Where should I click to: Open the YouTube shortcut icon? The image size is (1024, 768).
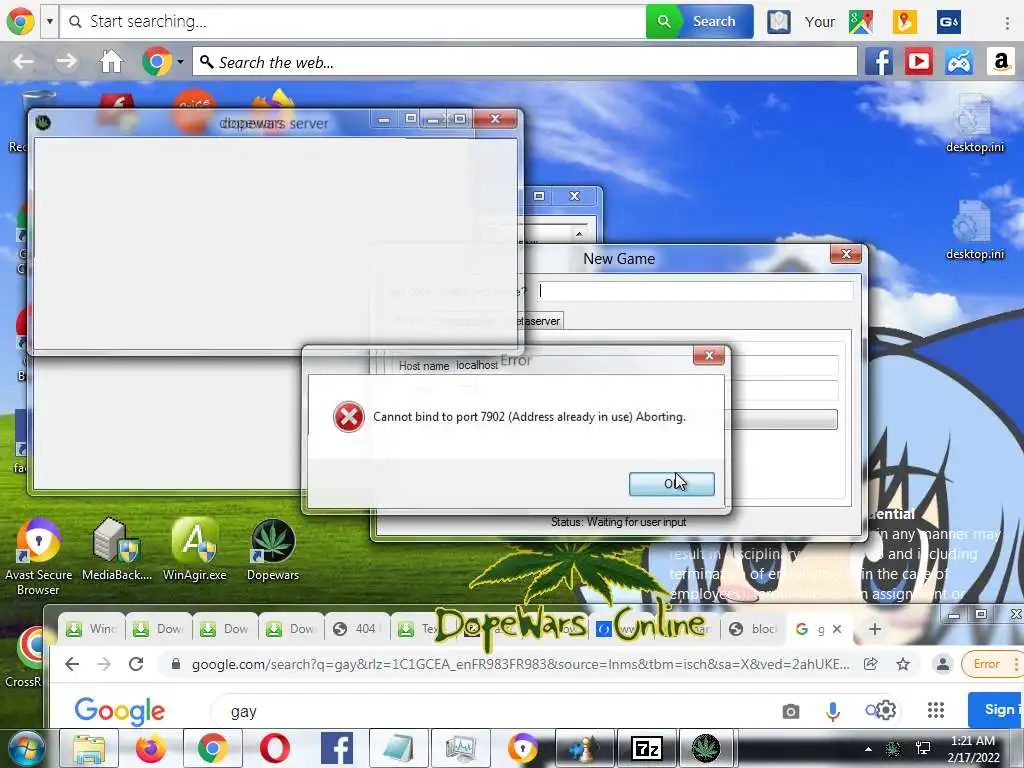(x=919, y=62)
